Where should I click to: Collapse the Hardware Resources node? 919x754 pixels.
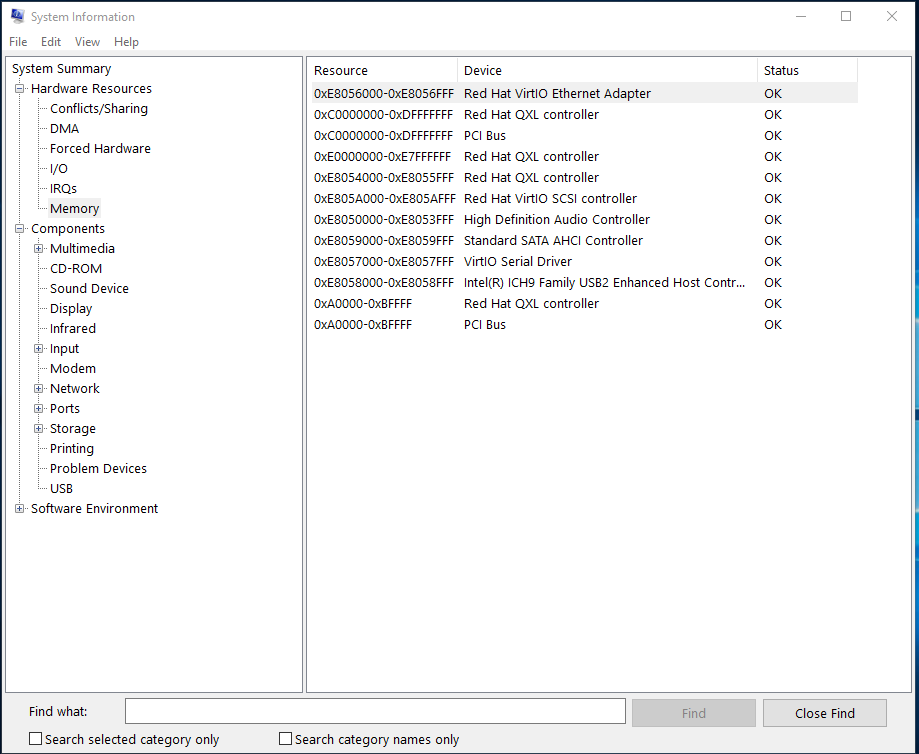click(20, 89)
